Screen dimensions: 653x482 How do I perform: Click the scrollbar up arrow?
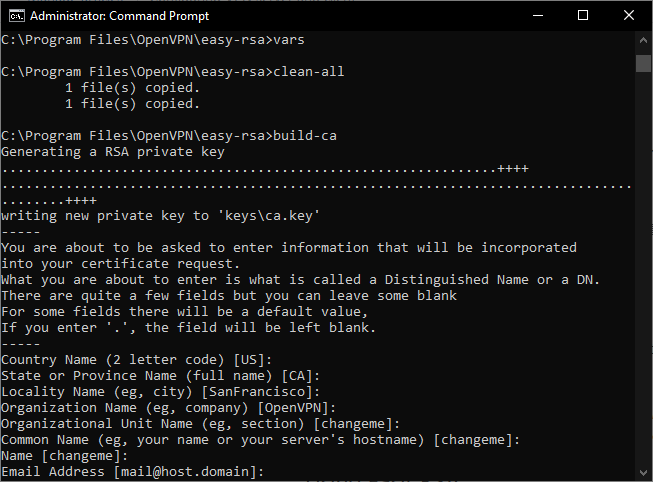coord(643,40)
